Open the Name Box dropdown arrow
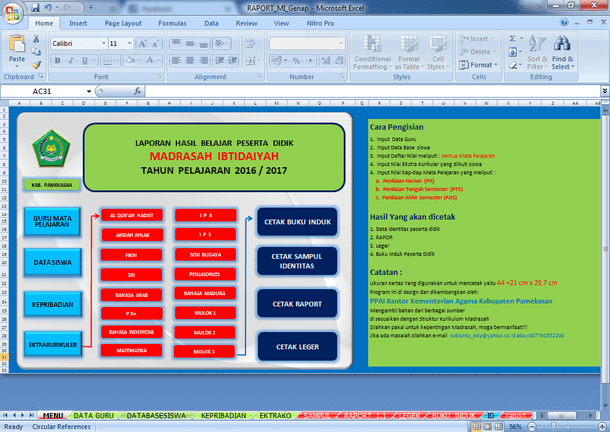Viewport: 610px width, 432px height. pyautogui.click(x=89, y=91)
